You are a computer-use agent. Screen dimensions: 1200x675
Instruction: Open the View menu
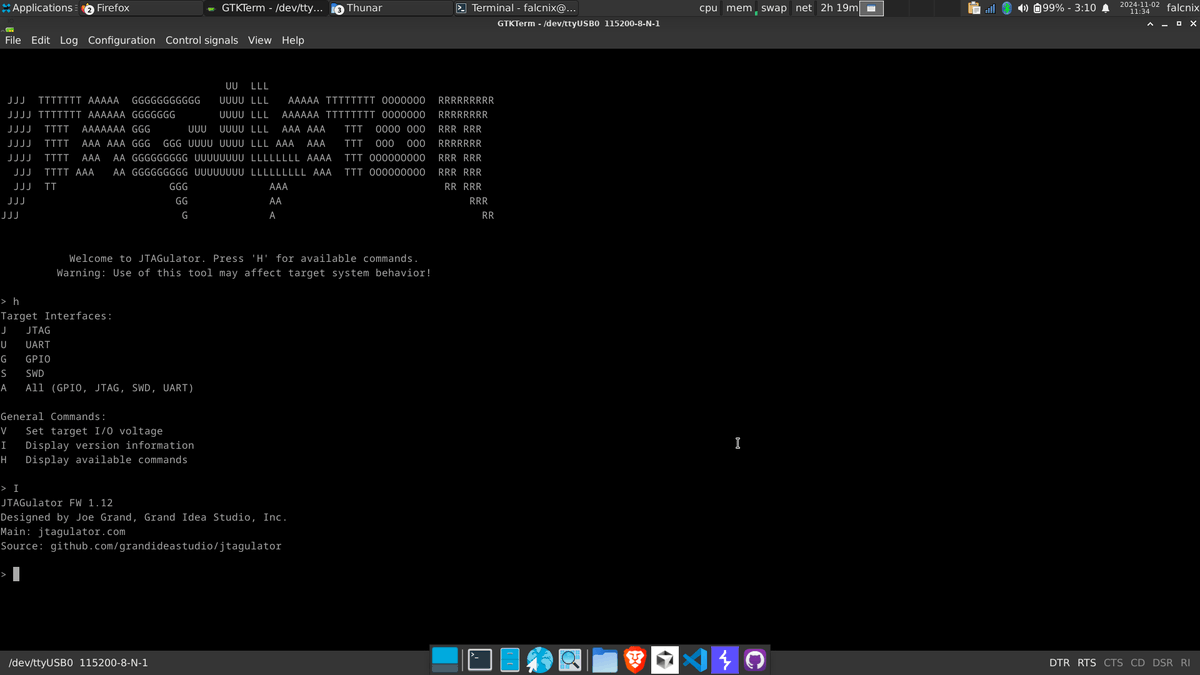point(260,40)
